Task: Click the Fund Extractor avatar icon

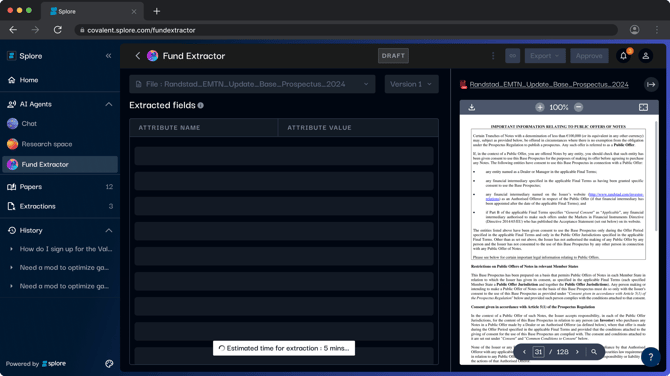Action: pos(153,56)
